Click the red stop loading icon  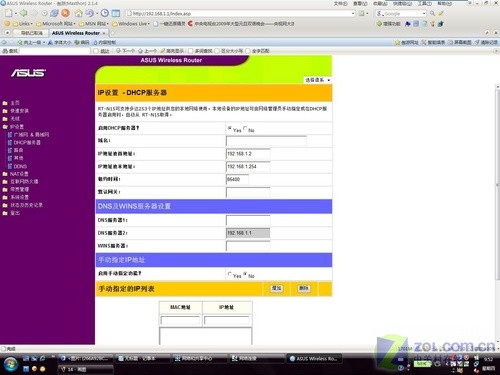coord(66,13)
